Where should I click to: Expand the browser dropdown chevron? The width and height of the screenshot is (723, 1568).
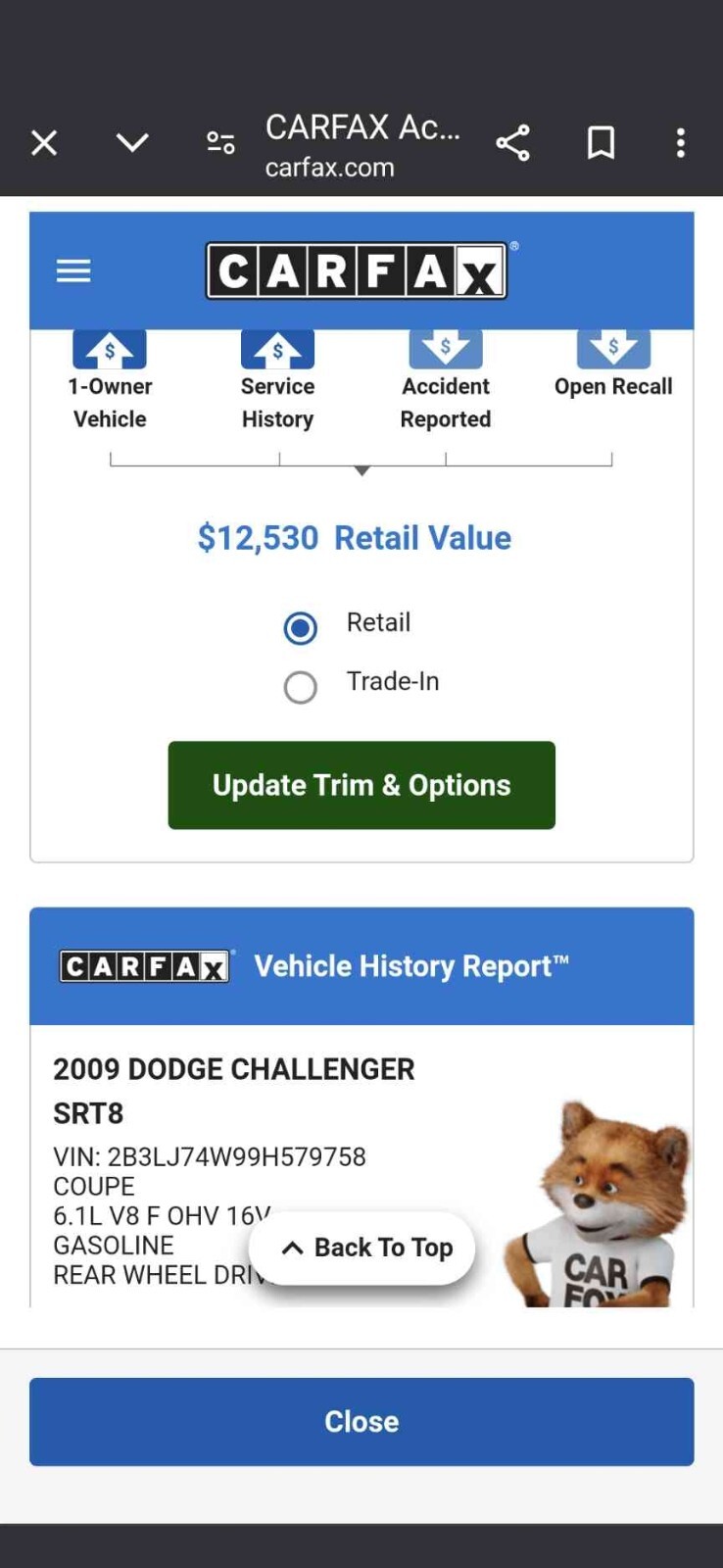[132, 144]
